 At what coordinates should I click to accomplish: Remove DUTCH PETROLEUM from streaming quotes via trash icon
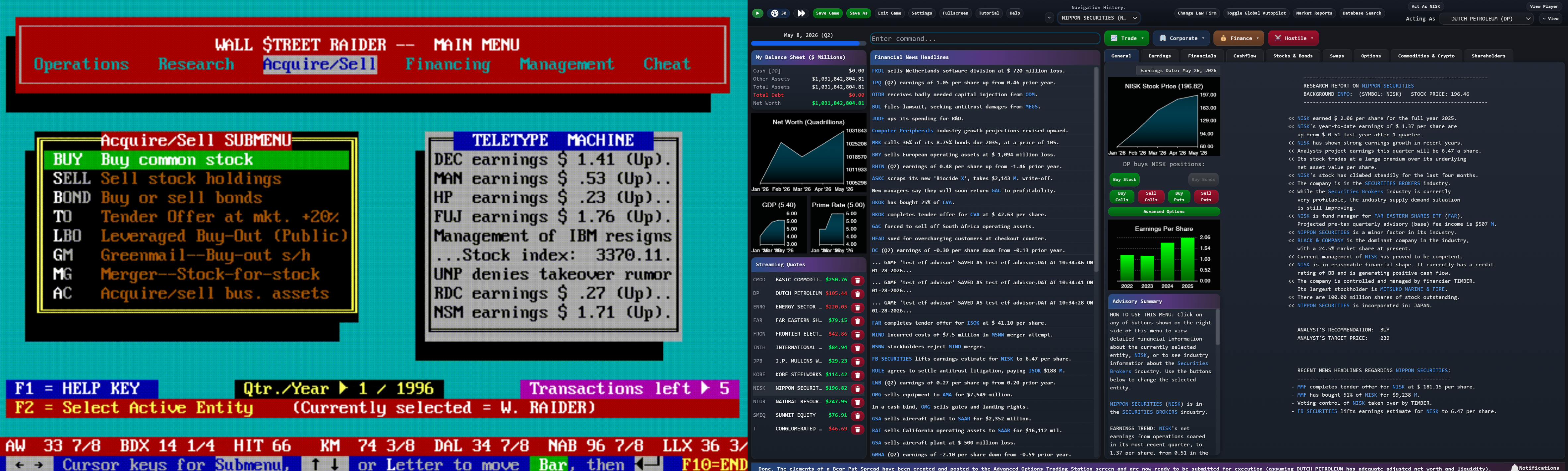(857, 293)
